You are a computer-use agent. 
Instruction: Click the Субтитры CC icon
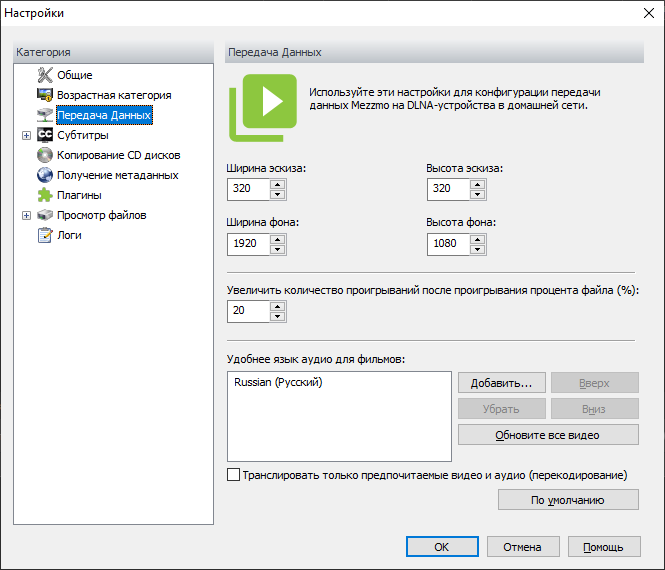pyautogui.click(x=45, y=135)
